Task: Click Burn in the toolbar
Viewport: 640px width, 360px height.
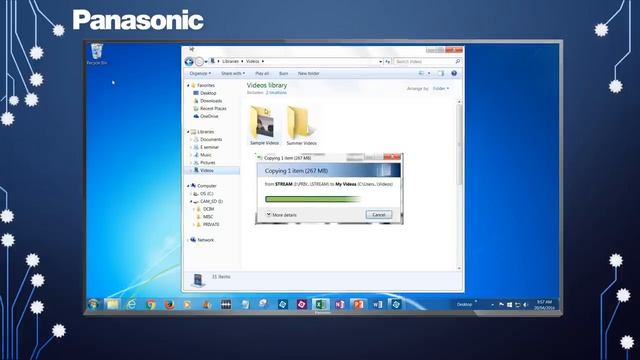Action: [284, 73]
